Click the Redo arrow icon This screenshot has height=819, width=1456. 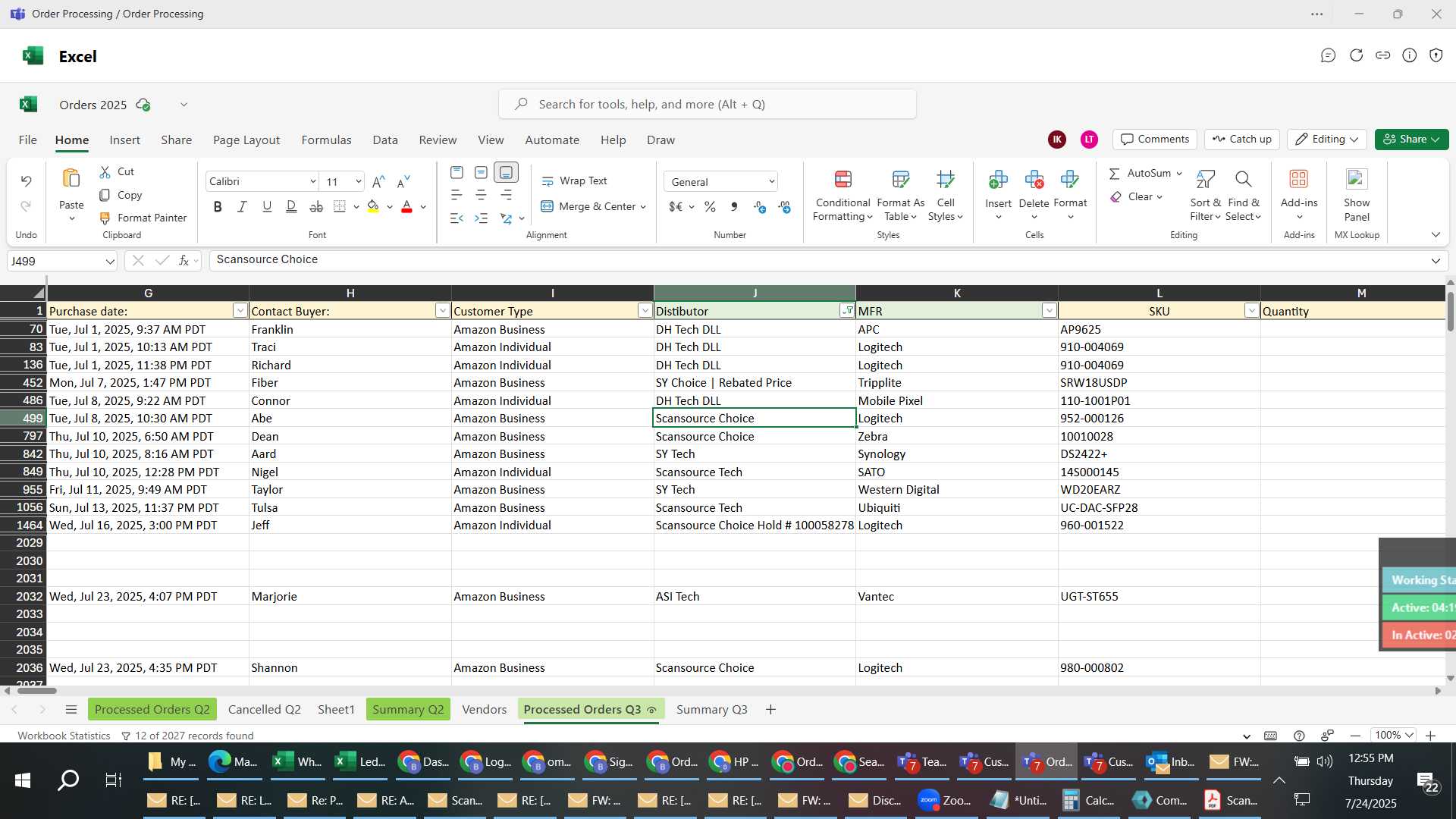(x=26, y=206)
